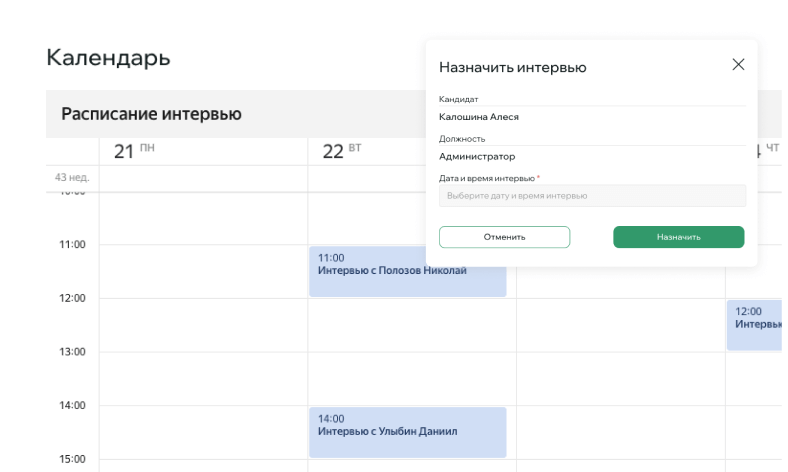Select the Кандидат field with Калошина Алеся

click(592, 116)
